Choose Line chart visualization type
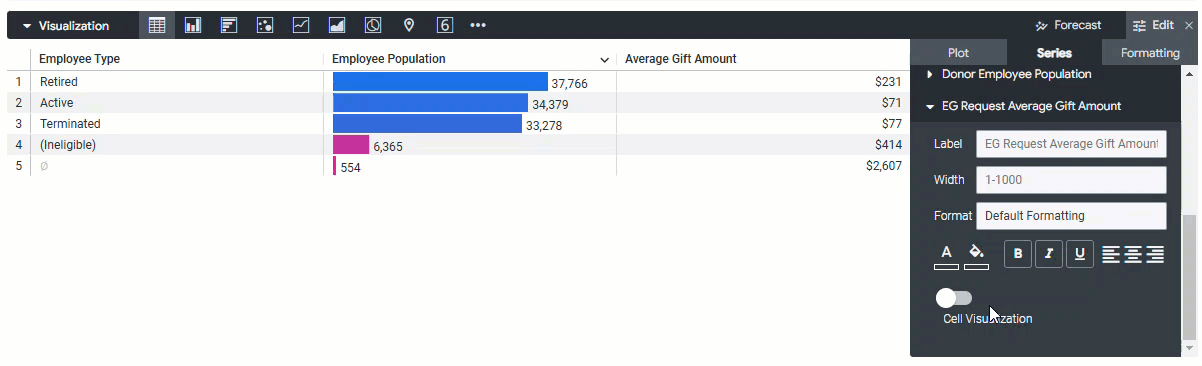This screenshot has width=1202, height=366. click(x=300, y=25)
